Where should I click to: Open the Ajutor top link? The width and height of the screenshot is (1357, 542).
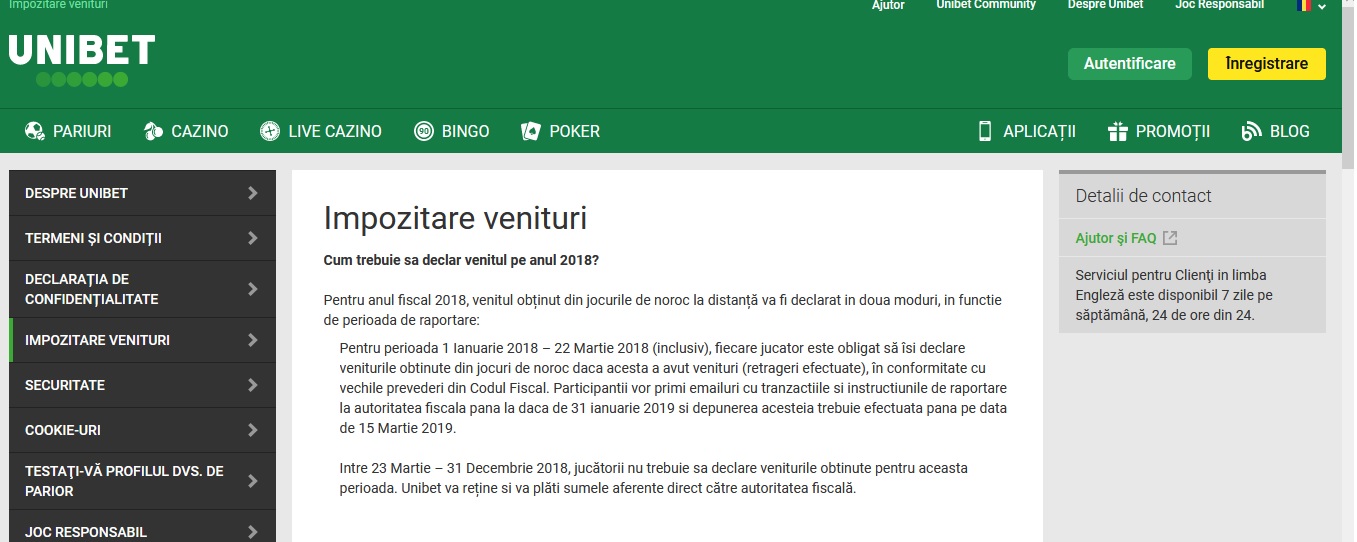(x=888, y=5)
